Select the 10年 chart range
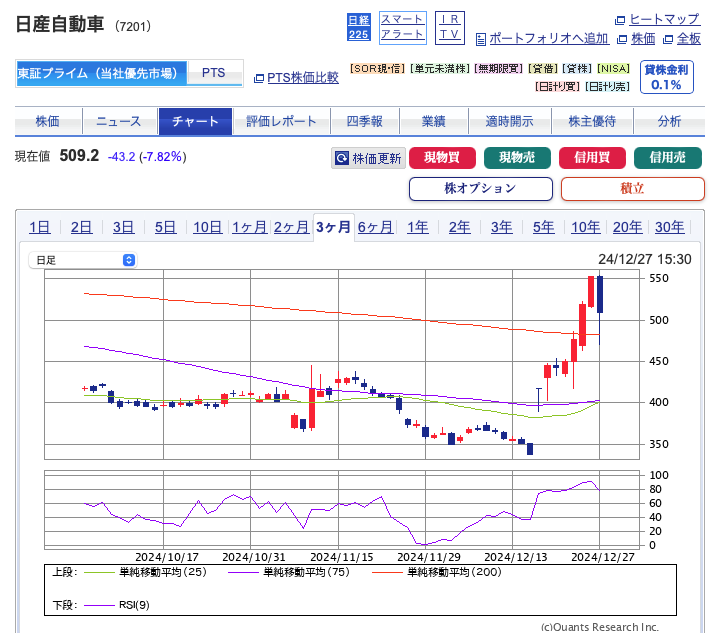This screenshot has height=633, width=710. [x=585, y=227]
